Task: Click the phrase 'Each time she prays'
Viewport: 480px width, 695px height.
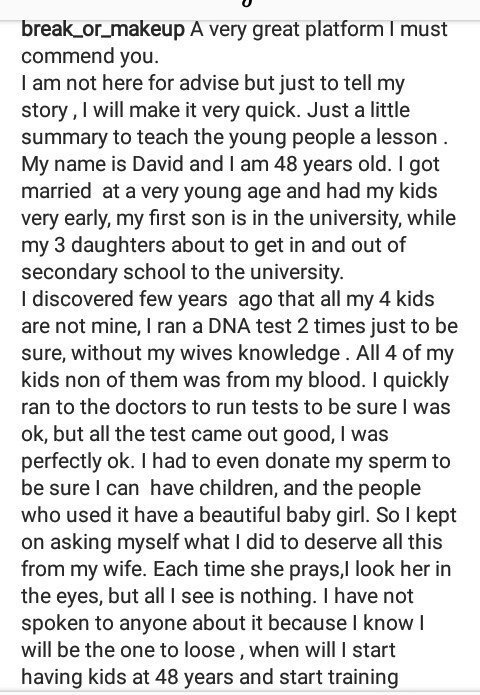Action: pyautogui.click(x=246, y=570)
